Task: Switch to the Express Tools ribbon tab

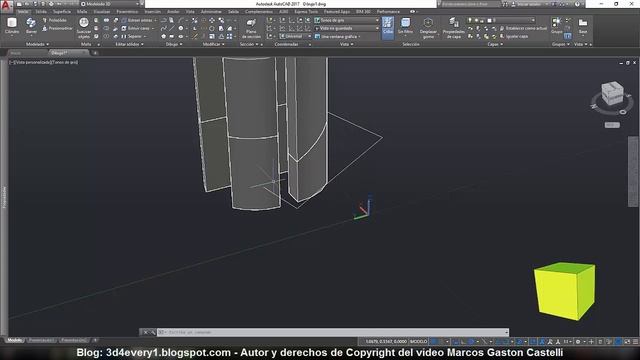Action: point(306,11)
